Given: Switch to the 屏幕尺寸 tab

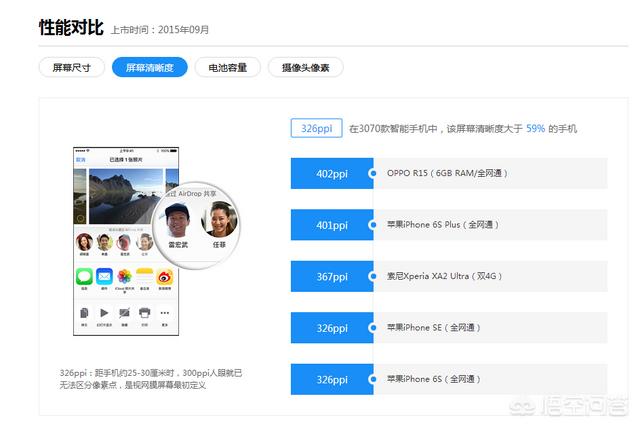Looking at the screenshot, I should click(x=71, y=67).
